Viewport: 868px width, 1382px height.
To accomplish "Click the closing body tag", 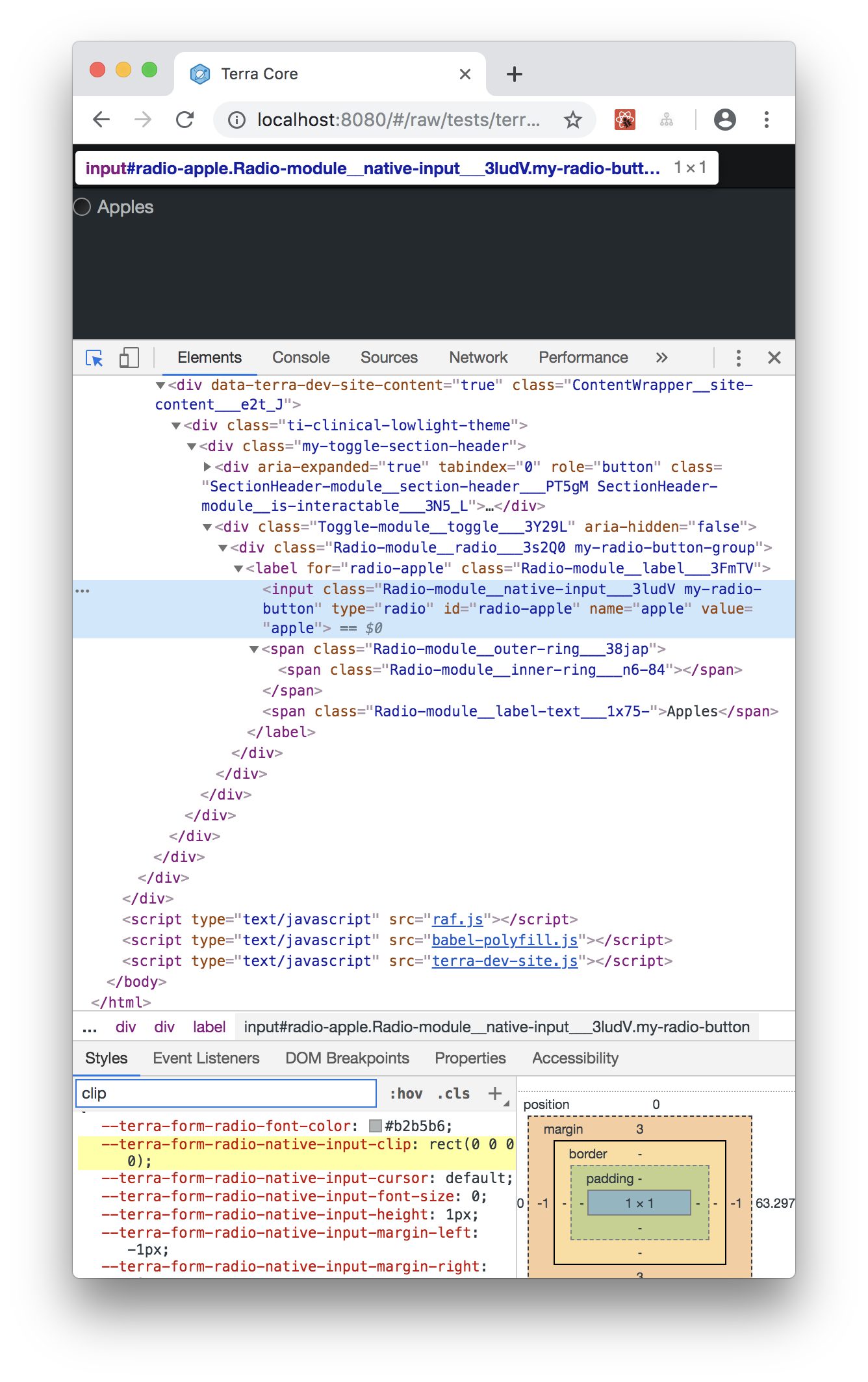I will pyautogui.click(x=136, y=982).
